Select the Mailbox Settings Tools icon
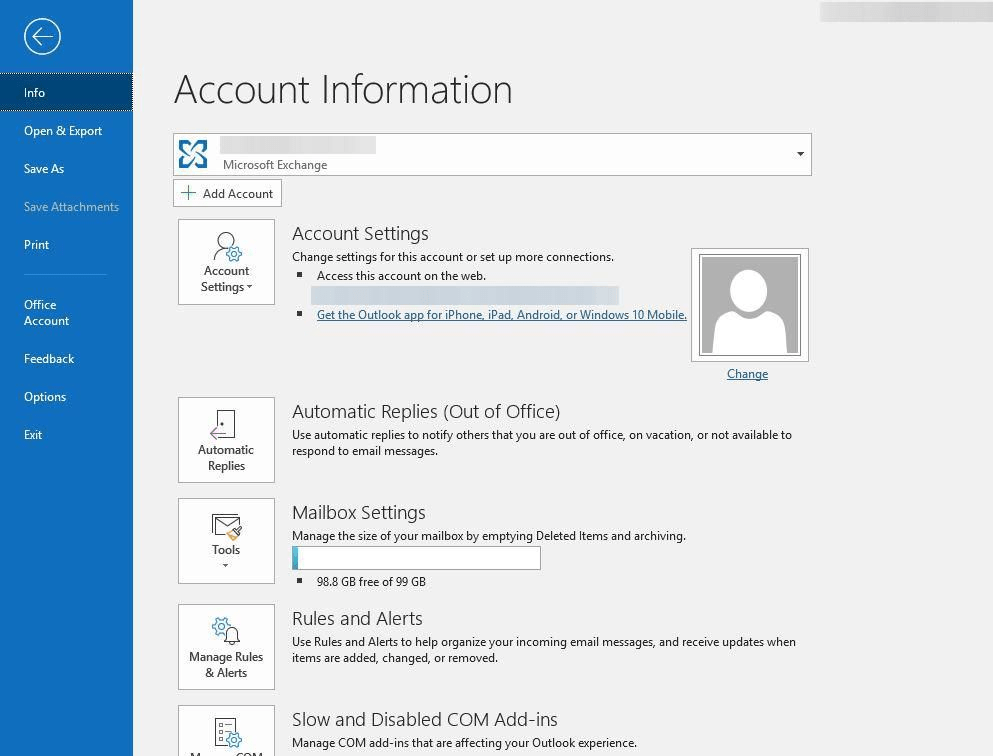 226,524
